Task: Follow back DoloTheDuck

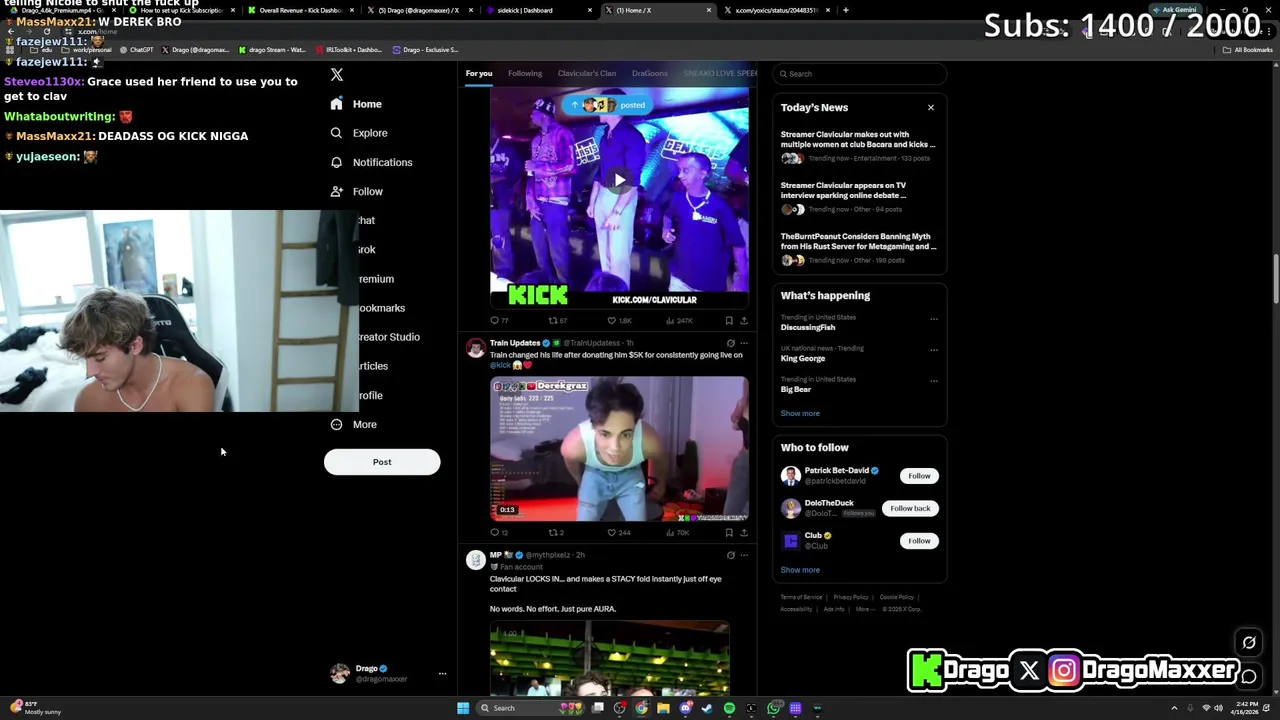Action: [910, 508]
